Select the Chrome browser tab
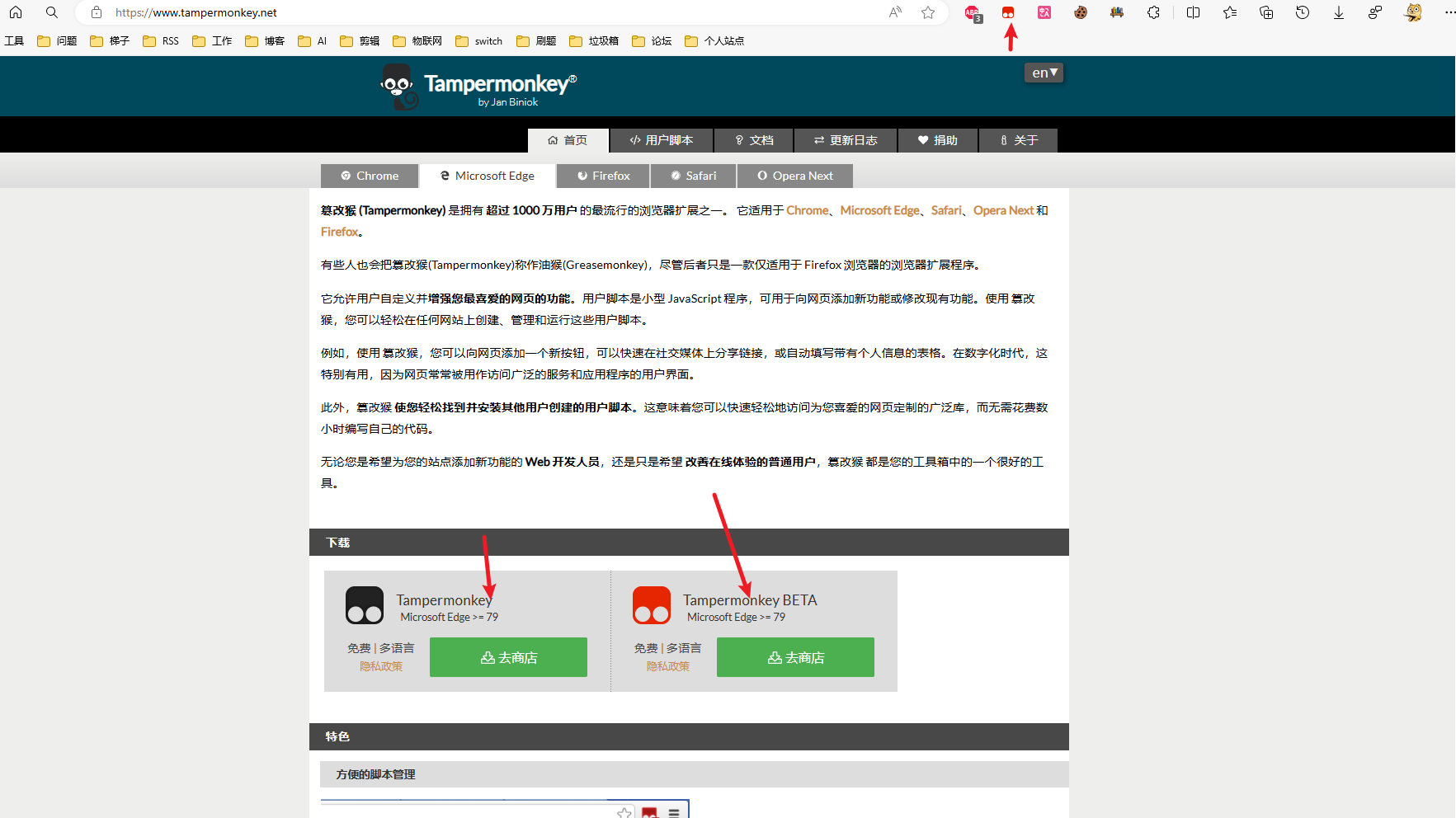Image resolution: width=1456 pixels, height=818 pixels. pyautogui.click(x=370, y=176)
